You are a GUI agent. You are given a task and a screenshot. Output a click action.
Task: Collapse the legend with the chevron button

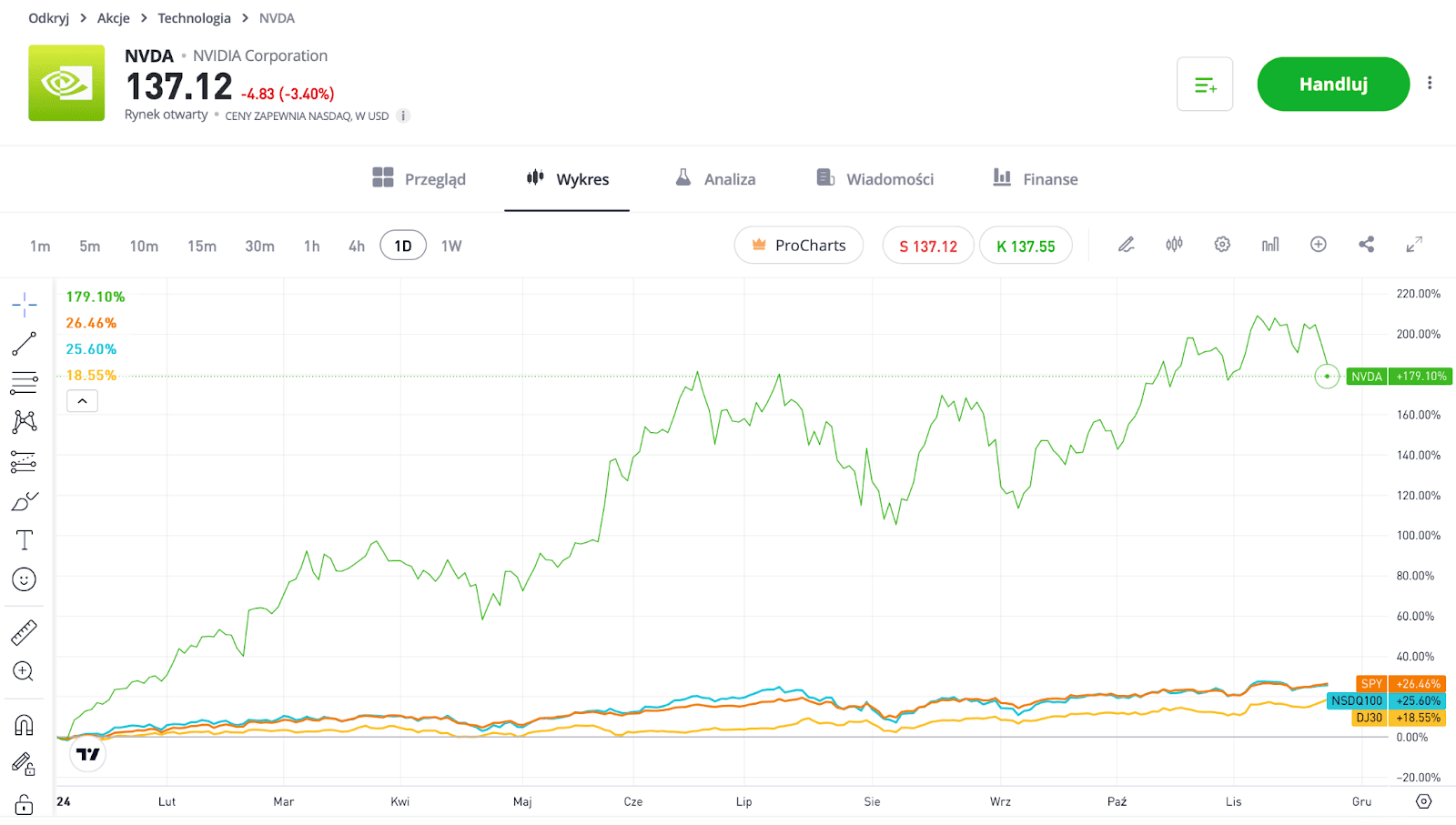point(82,401)
